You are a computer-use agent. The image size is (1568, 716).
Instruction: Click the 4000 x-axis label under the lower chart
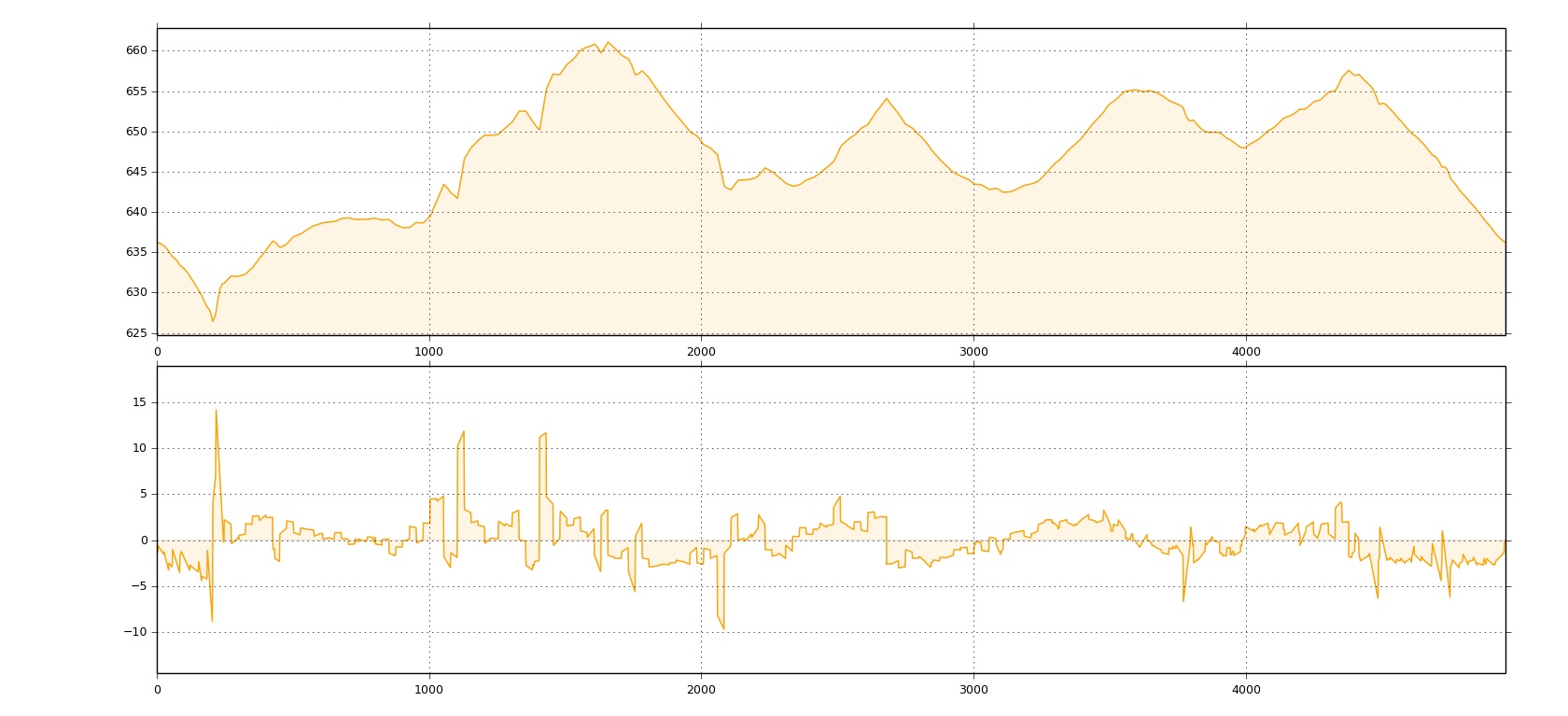tap(1246, 690)
